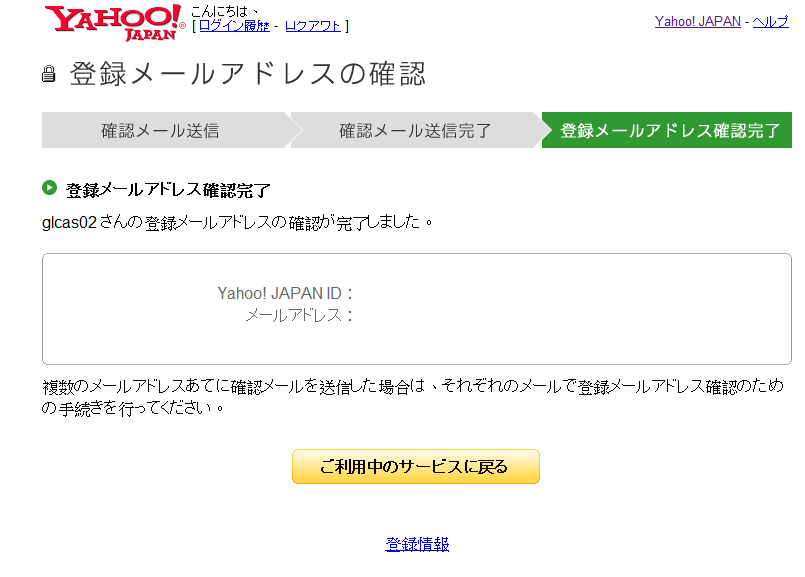Click the 複数のメールアドレス notice paragraph
The height and width of the screenshot is (577, 805).
tap(412, 396)
